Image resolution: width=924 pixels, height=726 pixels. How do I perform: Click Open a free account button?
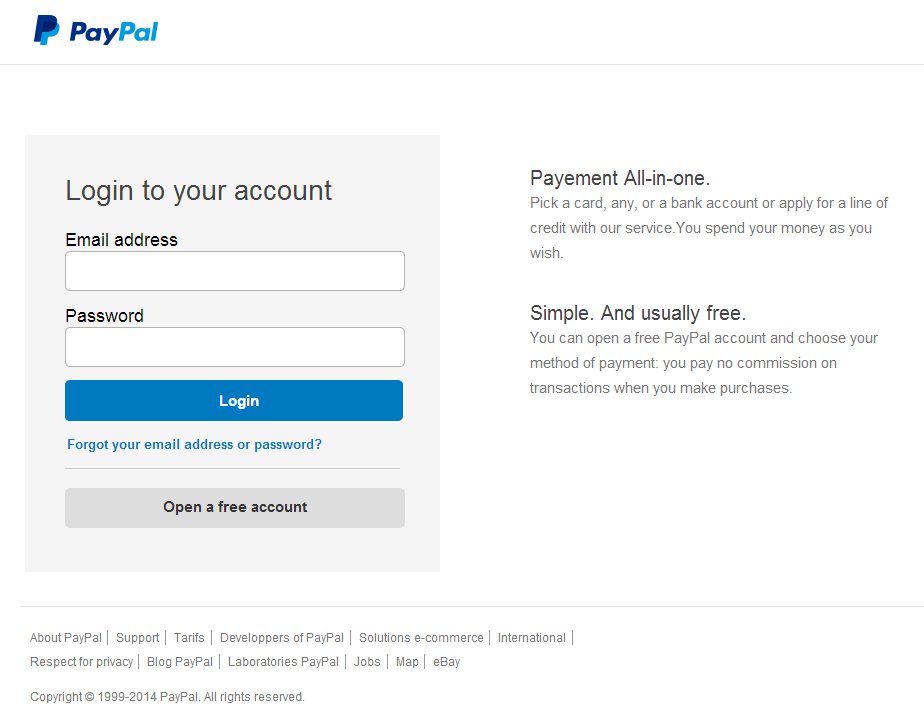234,507
